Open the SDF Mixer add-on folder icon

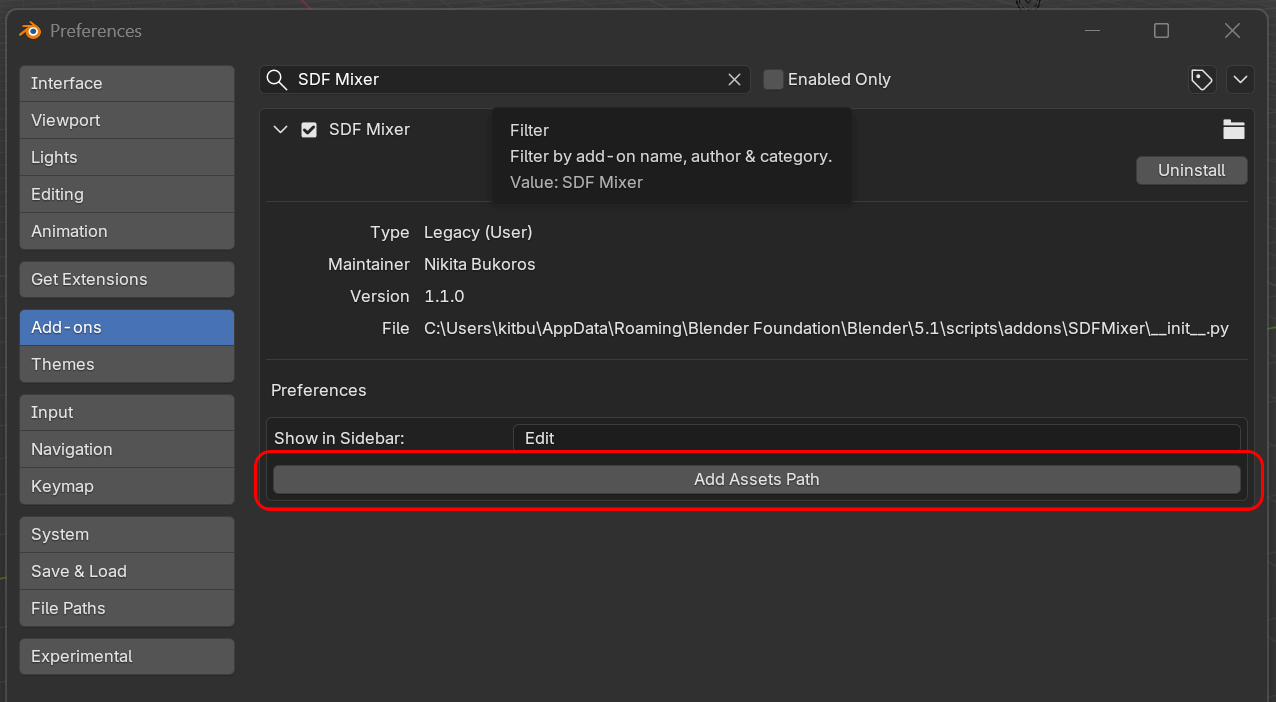(x=1234, y=129)
